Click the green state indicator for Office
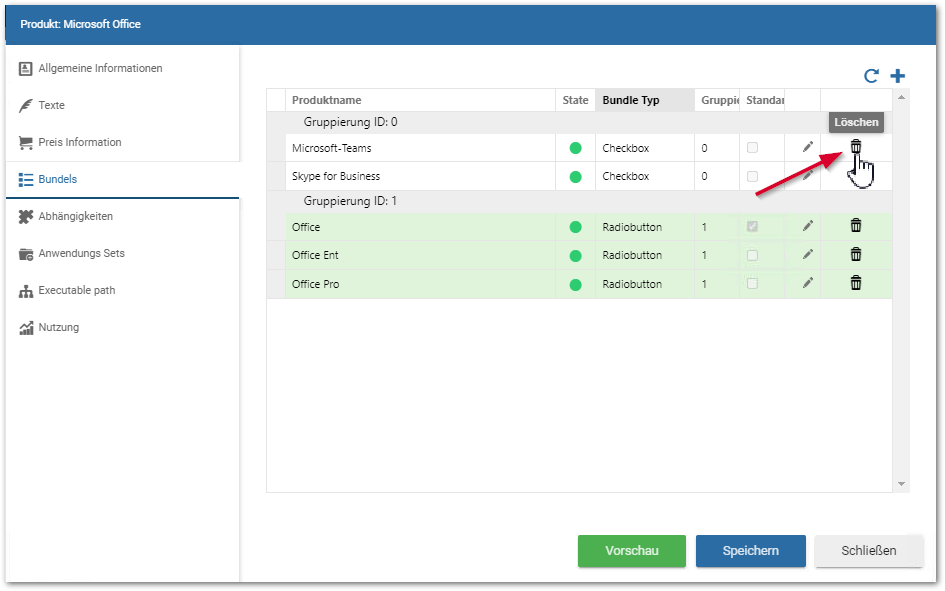The height and width of the screenshot is (591, 945). (x=576, y=227)
